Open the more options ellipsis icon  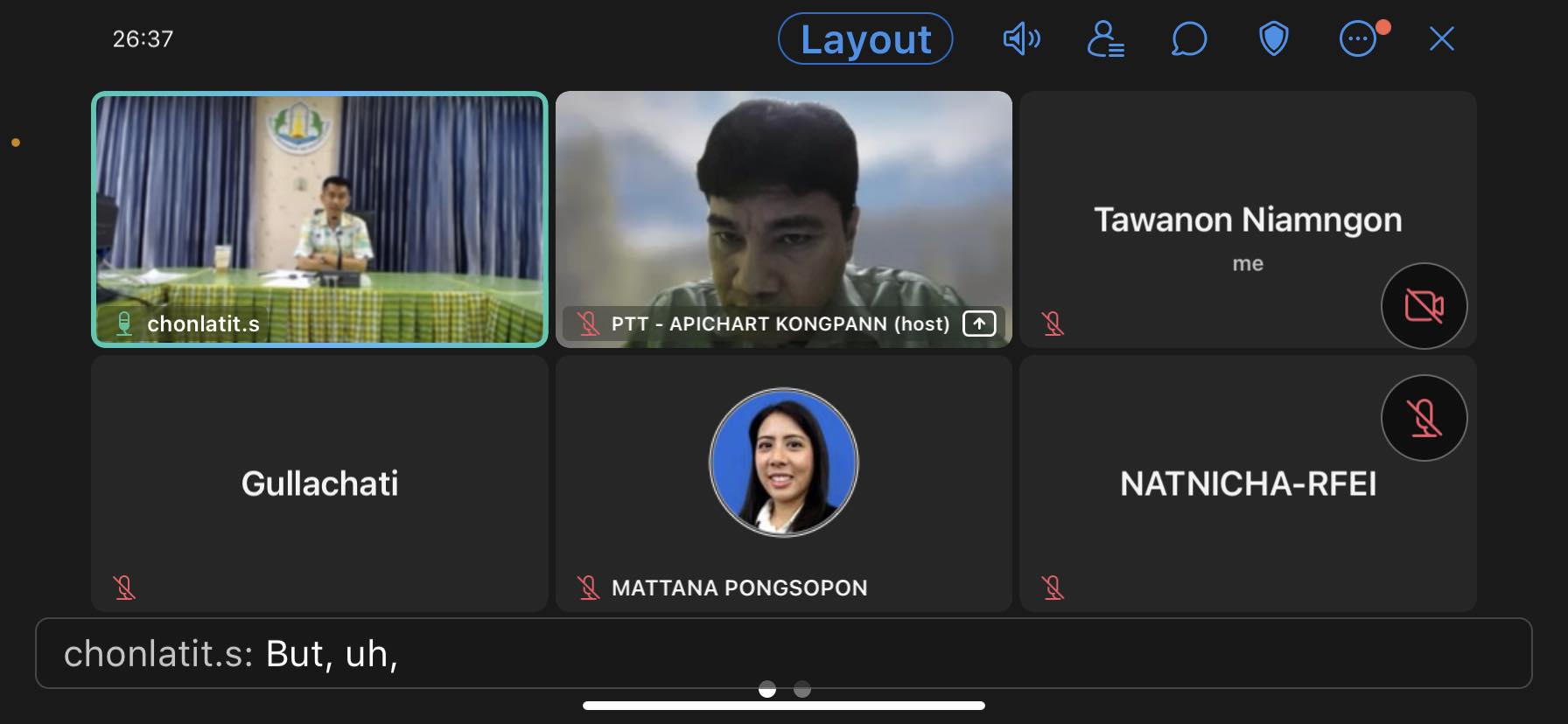point(1358,38)
